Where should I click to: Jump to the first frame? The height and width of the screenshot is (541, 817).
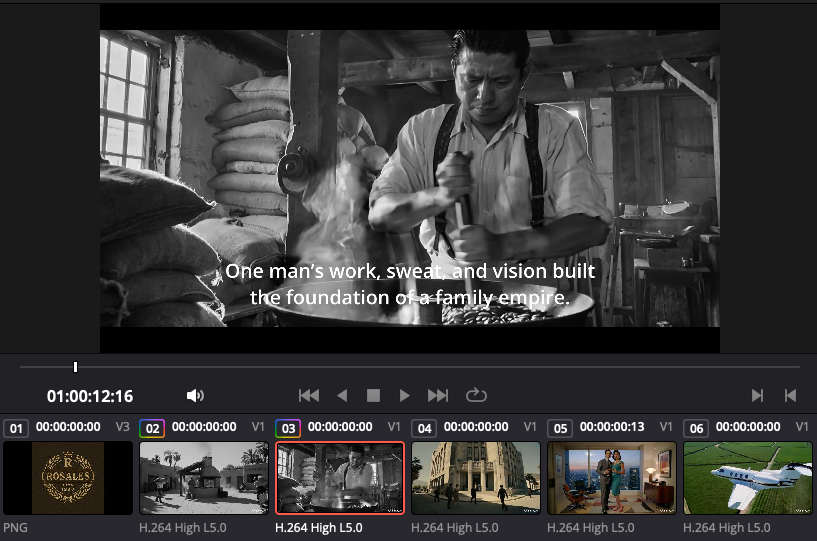tap(309, 396)
